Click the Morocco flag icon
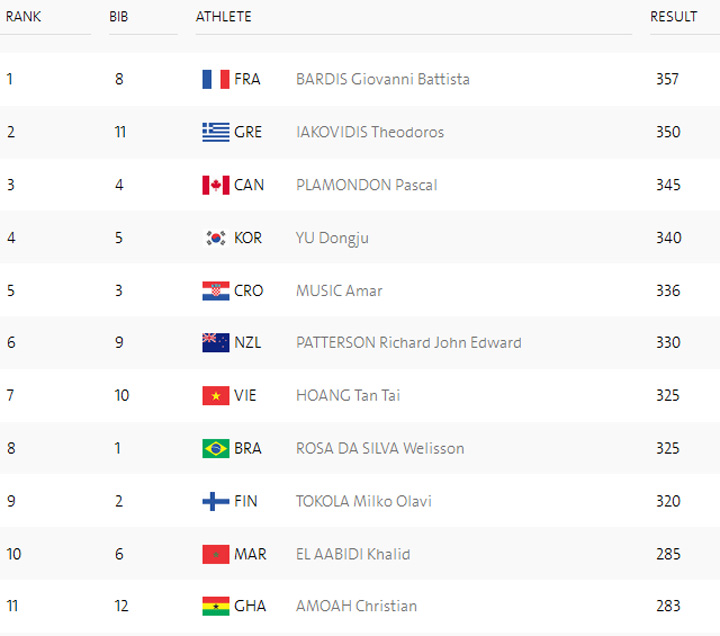 215,554
